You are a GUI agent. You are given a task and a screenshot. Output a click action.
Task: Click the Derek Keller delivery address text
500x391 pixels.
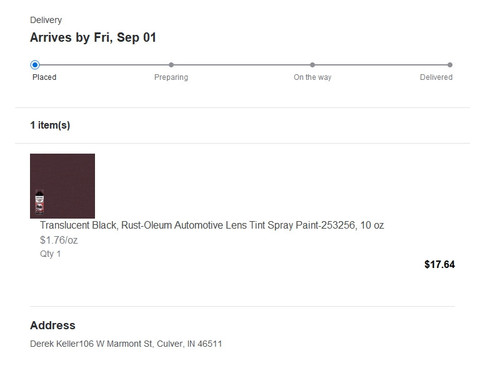pos(126,344)
